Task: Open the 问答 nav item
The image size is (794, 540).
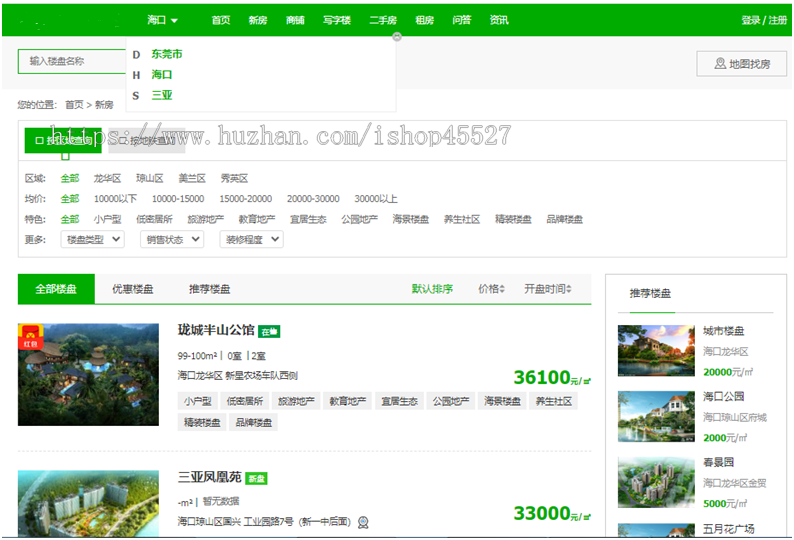Action: point(462,20)
